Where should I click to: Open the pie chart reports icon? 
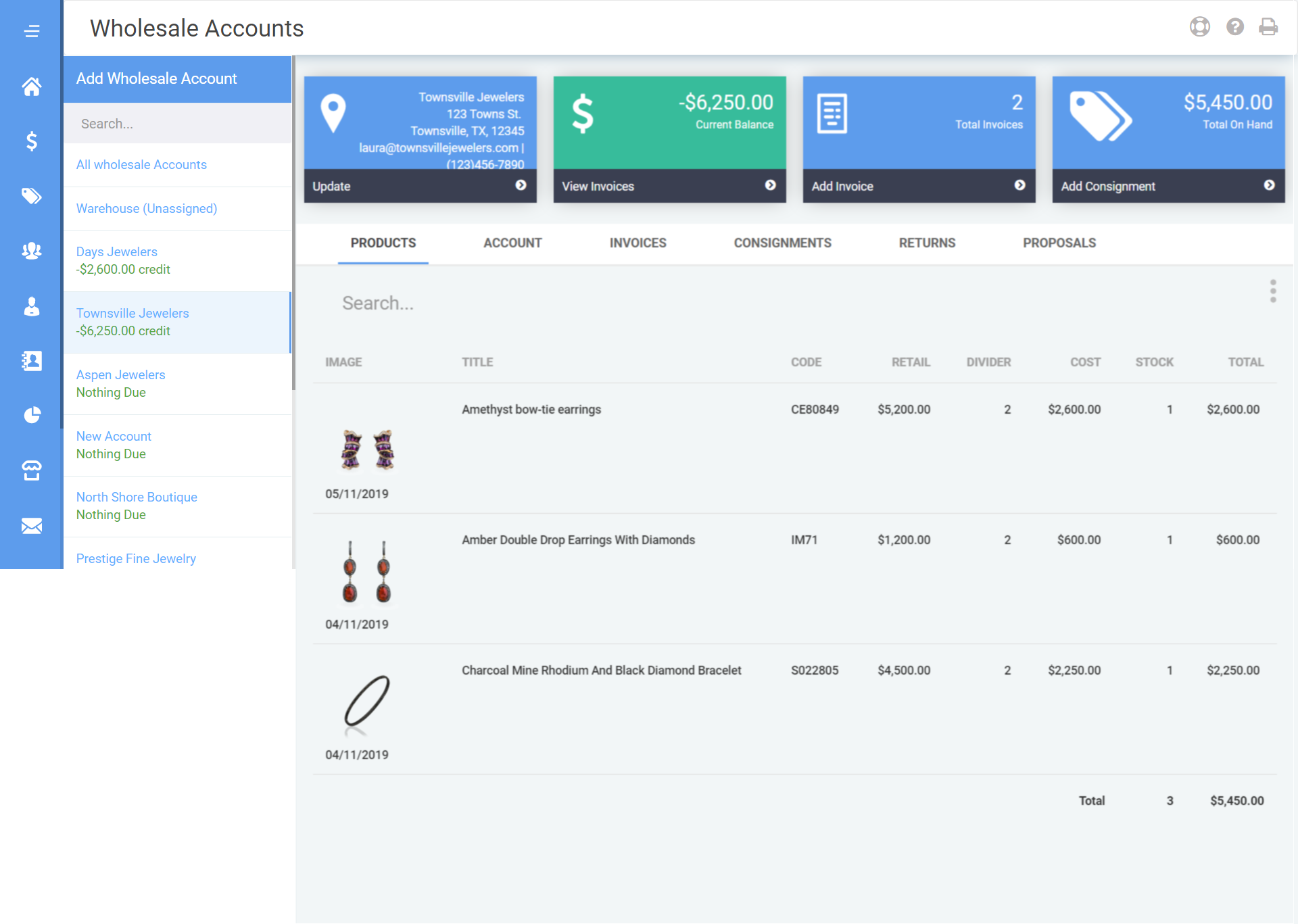tap(31, 415)
